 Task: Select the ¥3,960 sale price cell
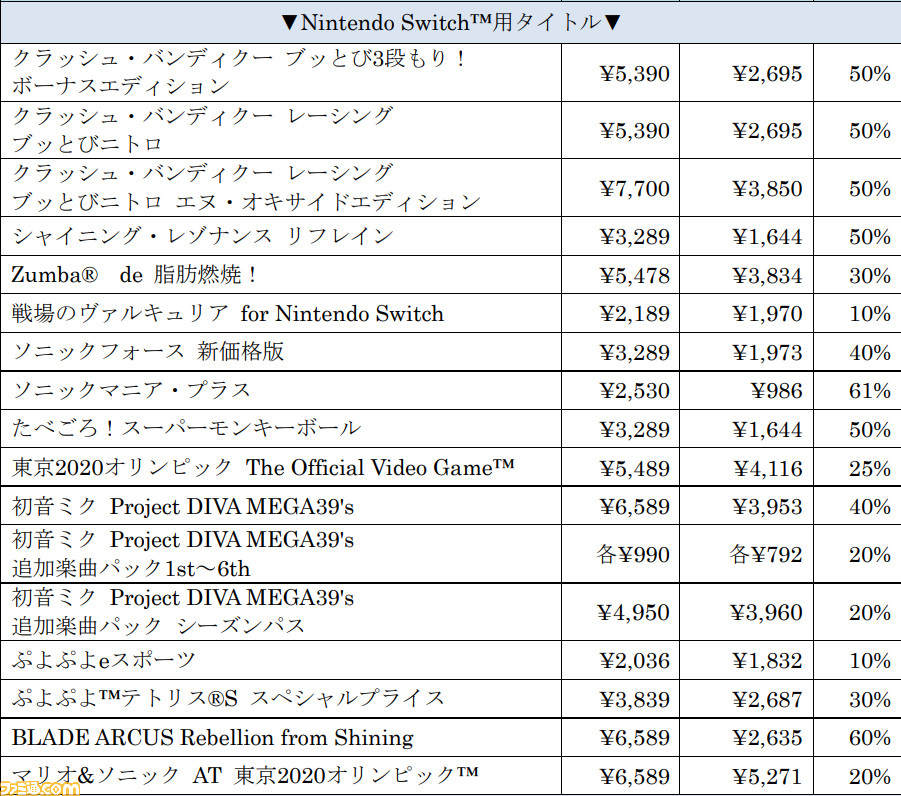pyautogui.click(x=746, y=613)
